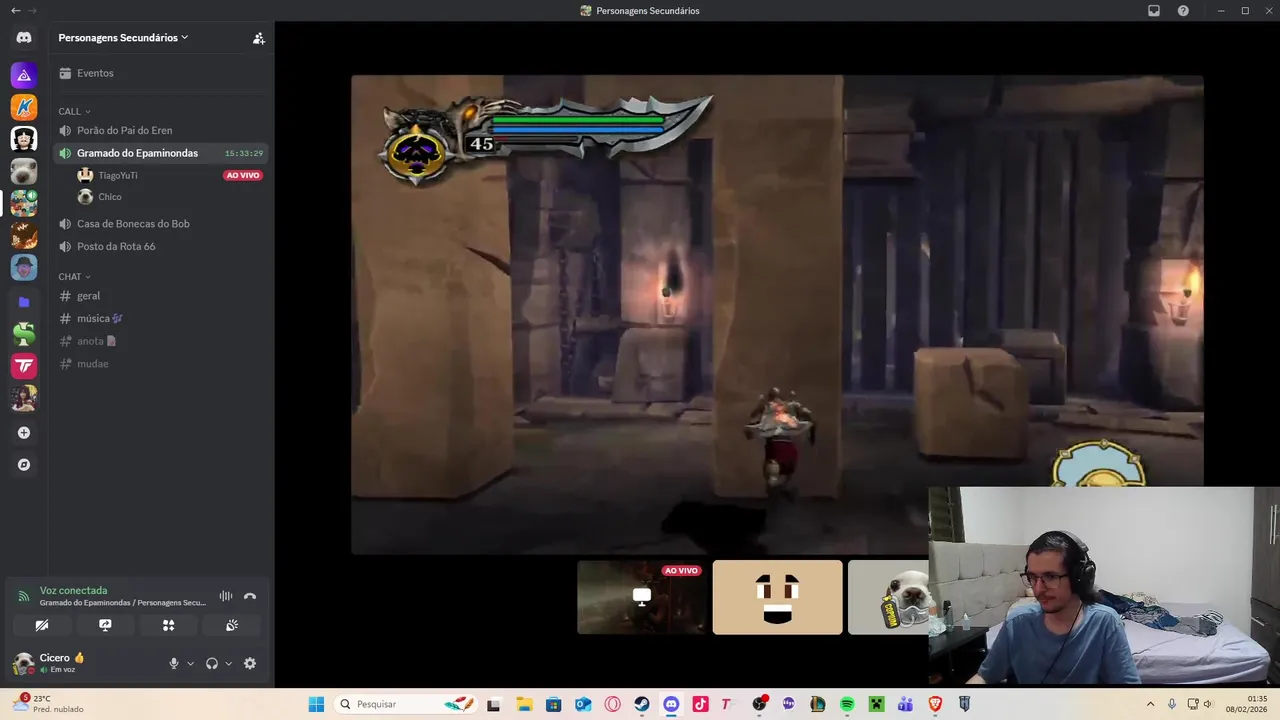This screenshot has height=720, width=1280.
Task: Open the Discord inbox icon in title bar
Action: [1154, 11]
